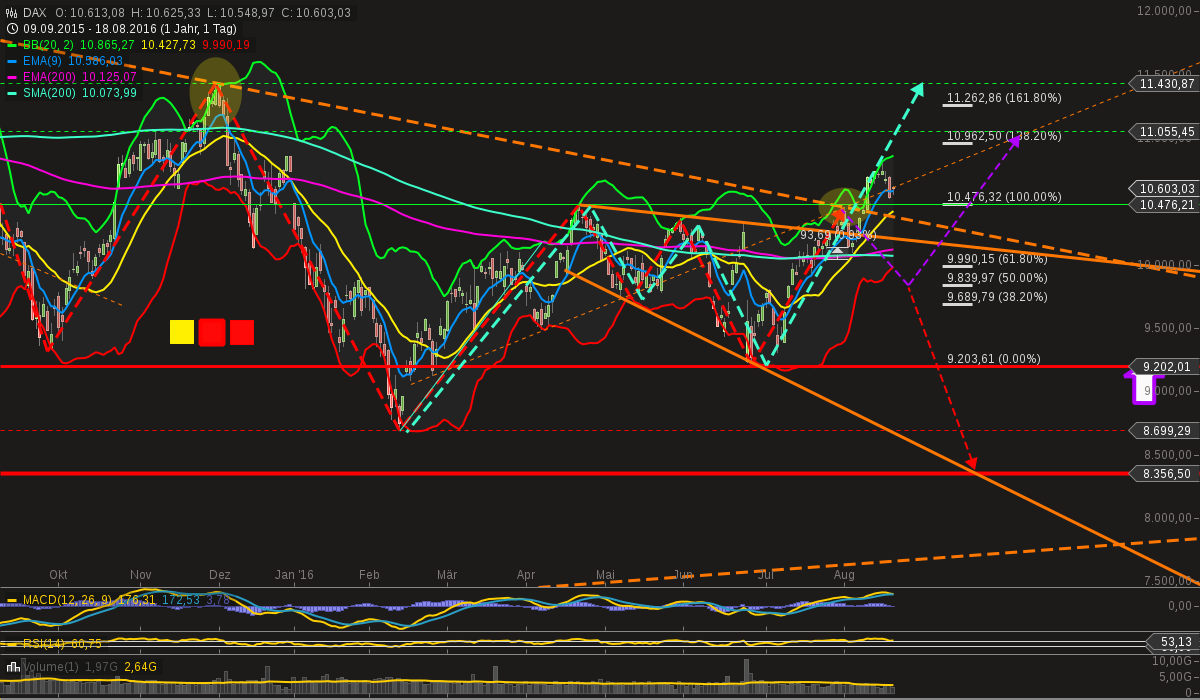Click the Jan '16 label on time axis
This screenshot has width=1200, height=700.
(x=294, y=575)
